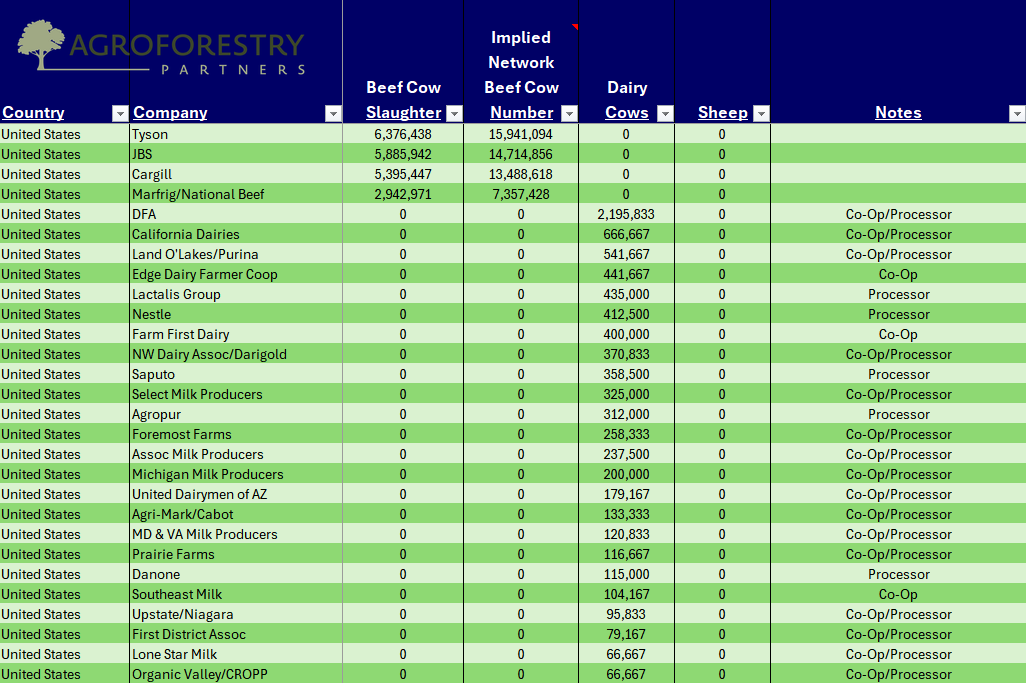Select the Notes cell in the Lactalis Group row
Screen dimensions: 1026x683
click(x=898, y=294)
